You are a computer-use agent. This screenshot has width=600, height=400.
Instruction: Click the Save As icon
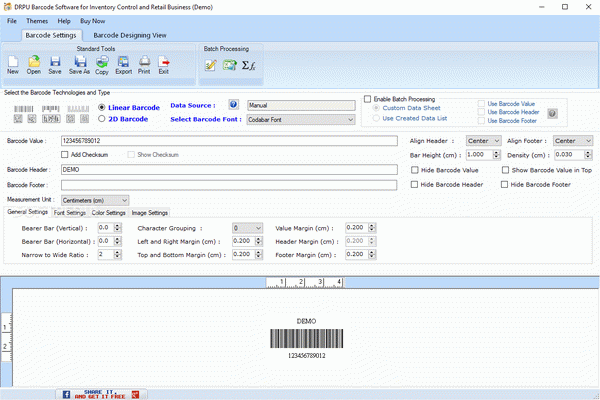click(x=80, y=64)
